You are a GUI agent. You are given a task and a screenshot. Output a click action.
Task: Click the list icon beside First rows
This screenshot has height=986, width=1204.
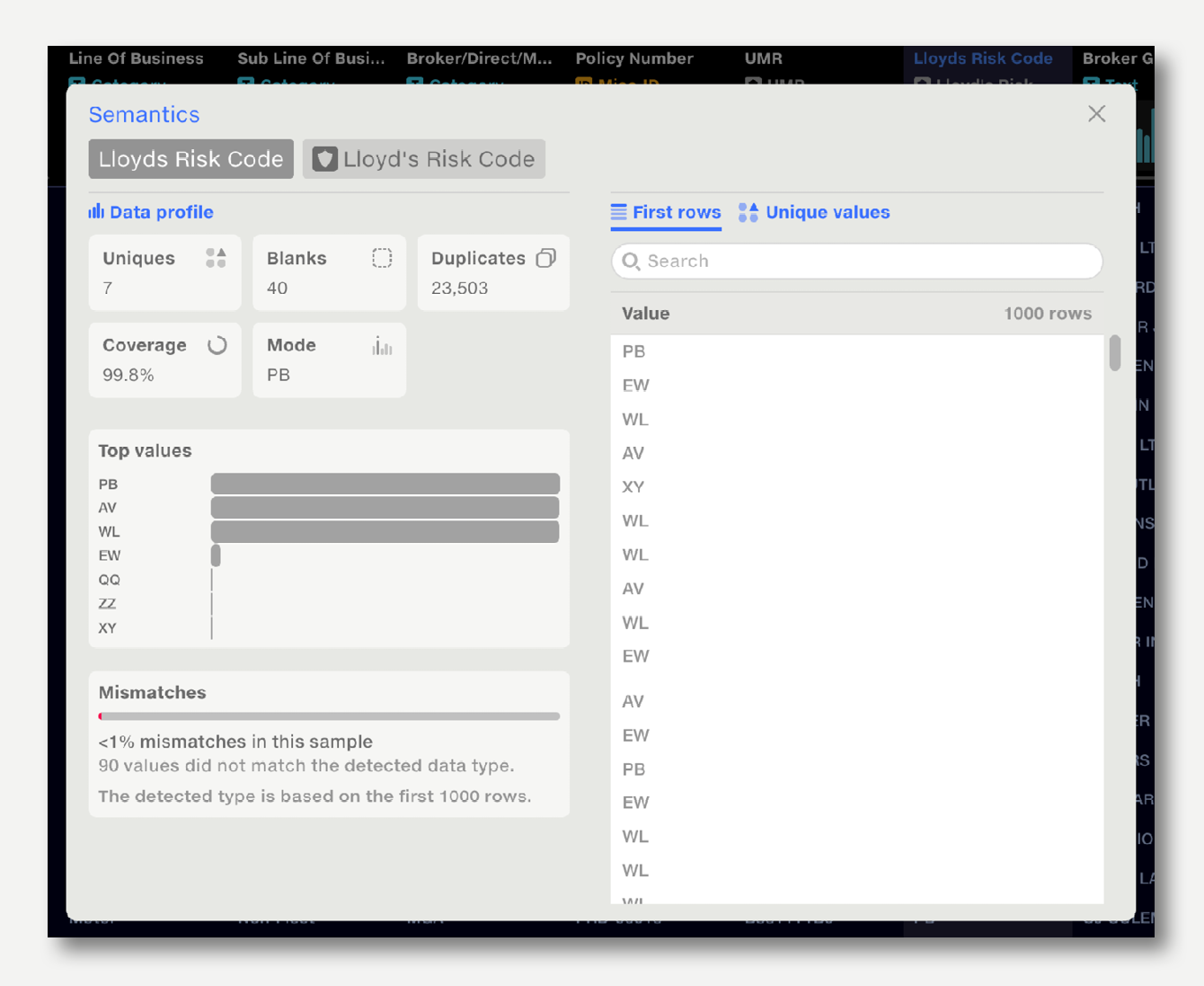[x=619, y=212]
